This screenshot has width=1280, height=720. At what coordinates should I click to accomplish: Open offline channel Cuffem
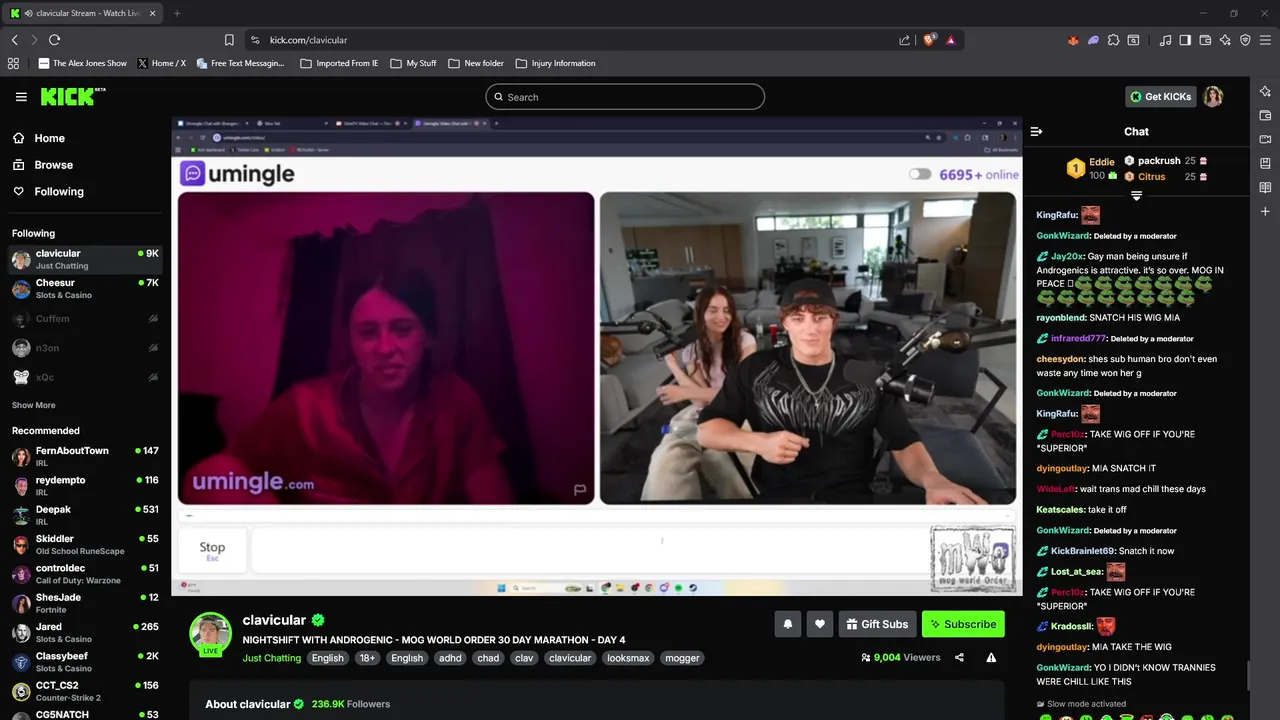(85, 319)
